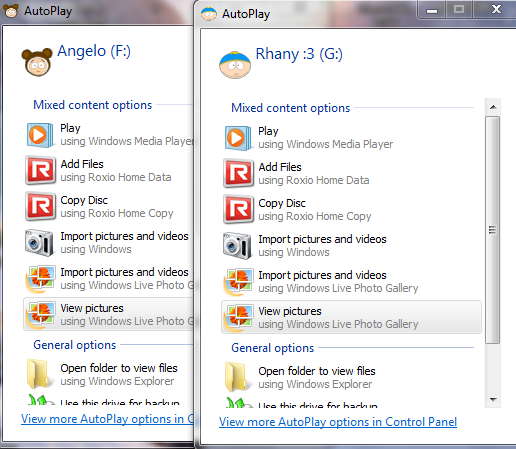This screenshot has height=449, width=516.
Task: Click Mixed content options heading in Rhany window
Action: coord(291,108)
